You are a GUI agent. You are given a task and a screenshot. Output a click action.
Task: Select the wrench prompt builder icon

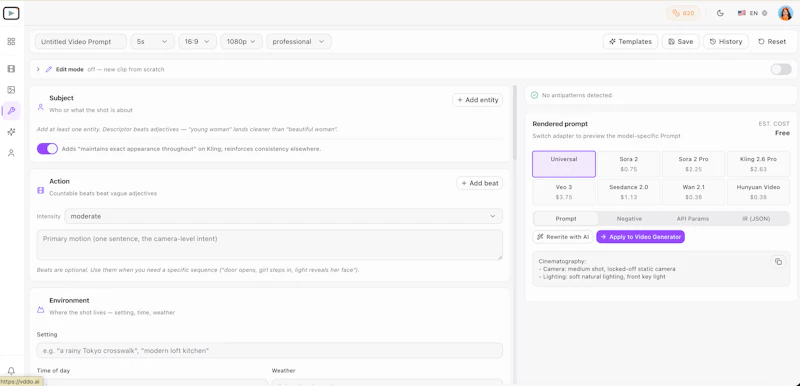click(x=11, y=111)
